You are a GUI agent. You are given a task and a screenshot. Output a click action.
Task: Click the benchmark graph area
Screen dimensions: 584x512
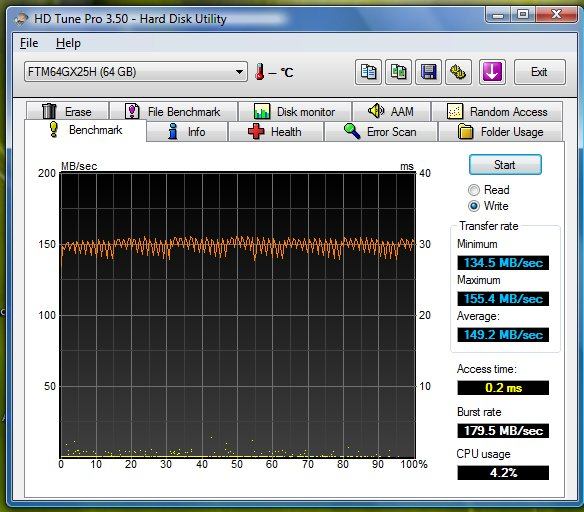238,315
